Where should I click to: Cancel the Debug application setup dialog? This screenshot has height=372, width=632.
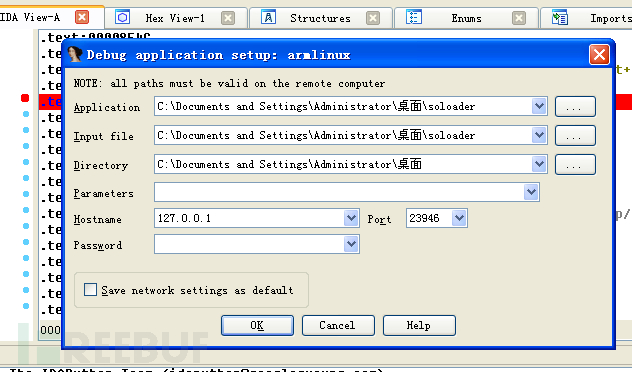click(338, 325)
